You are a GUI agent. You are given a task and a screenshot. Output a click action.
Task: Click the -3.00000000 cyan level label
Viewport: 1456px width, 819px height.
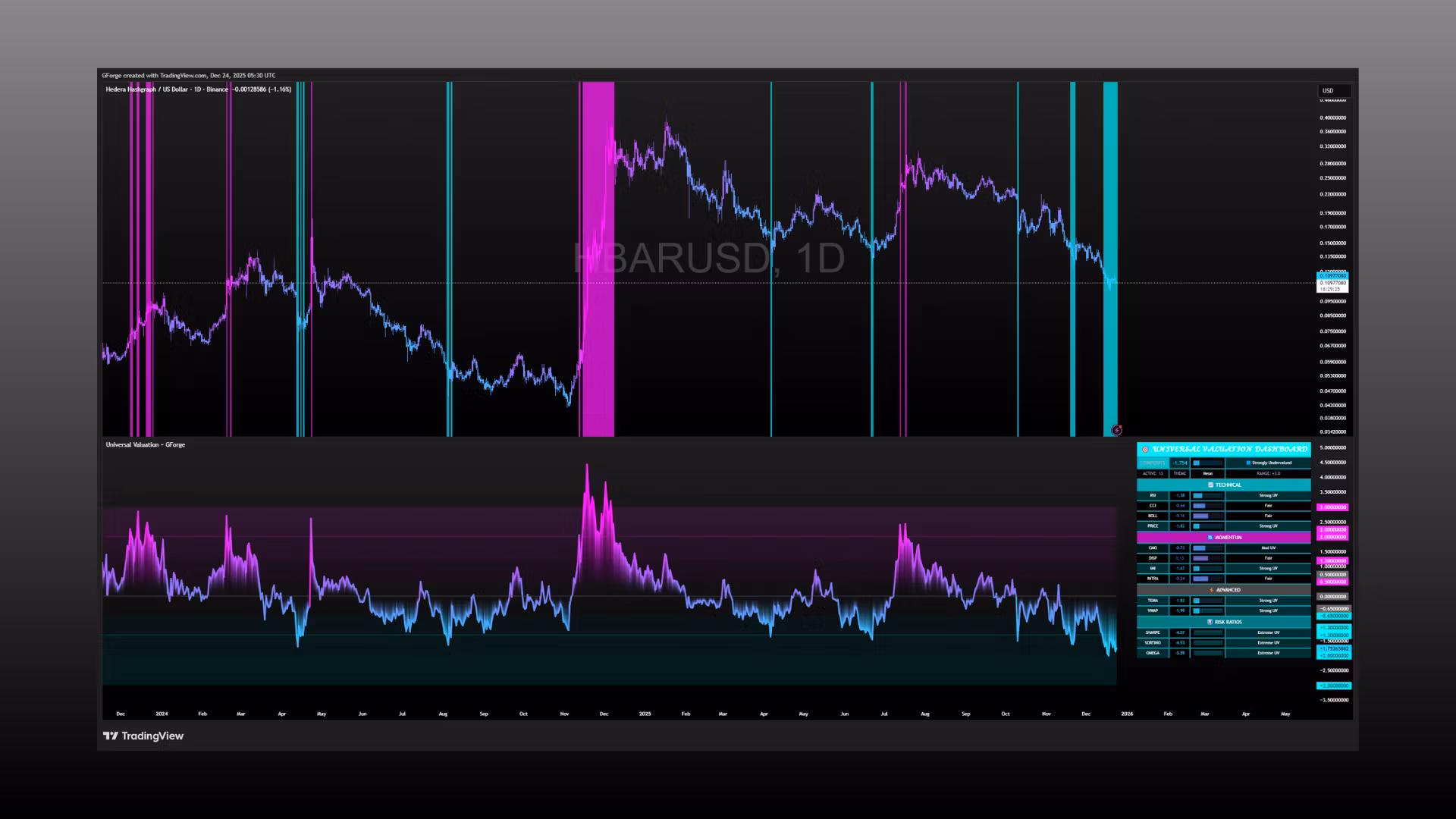1333,686
